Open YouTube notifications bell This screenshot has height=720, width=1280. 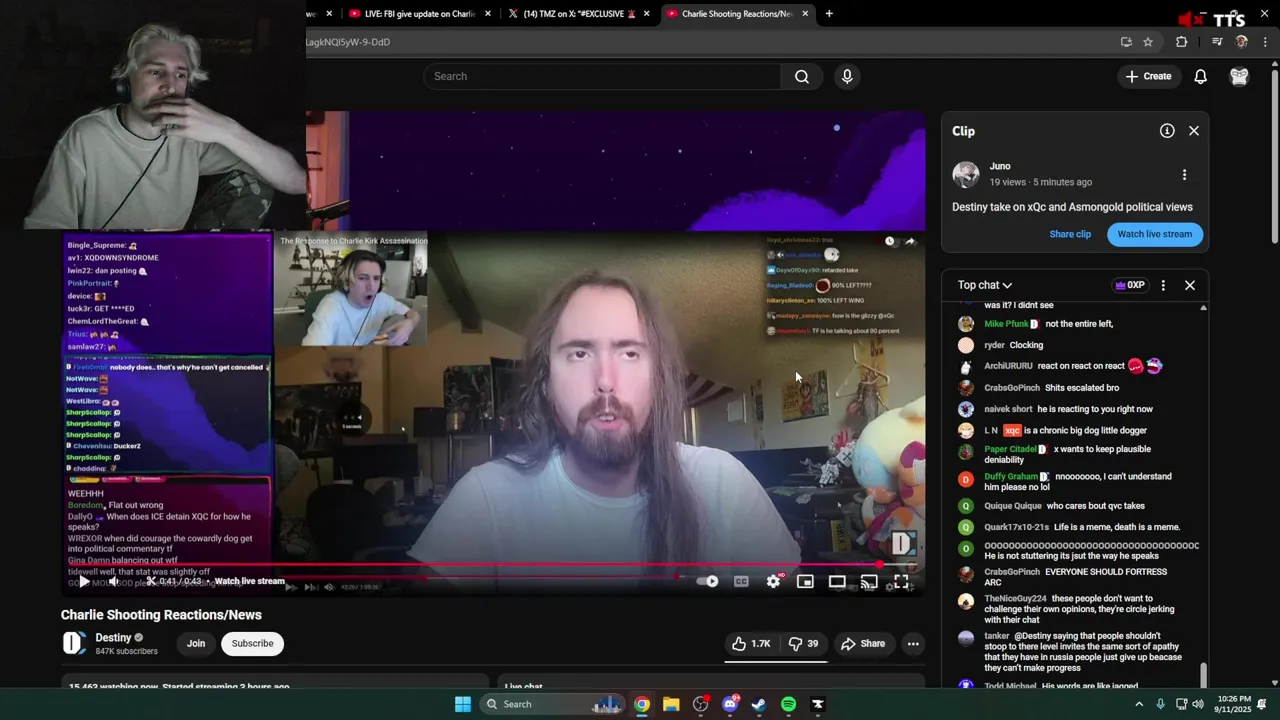(x=1201, y=77)
